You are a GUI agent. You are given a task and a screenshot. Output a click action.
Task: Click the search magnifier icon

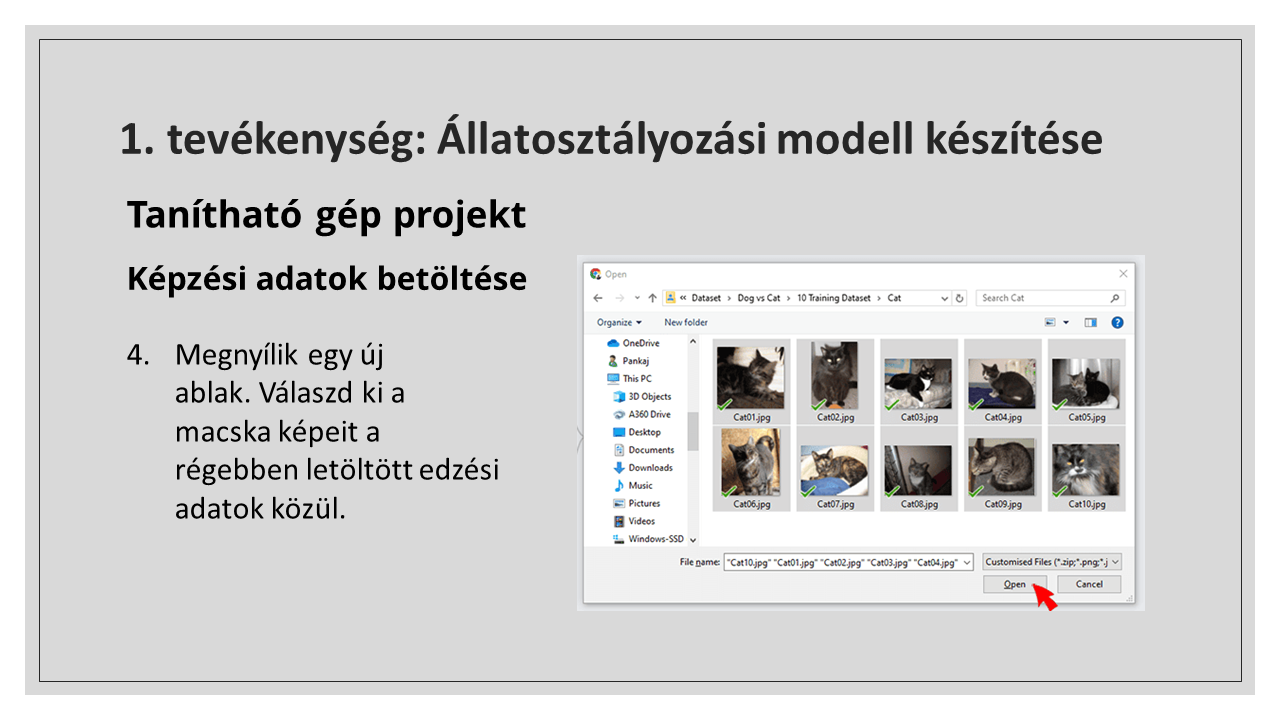1115,298
